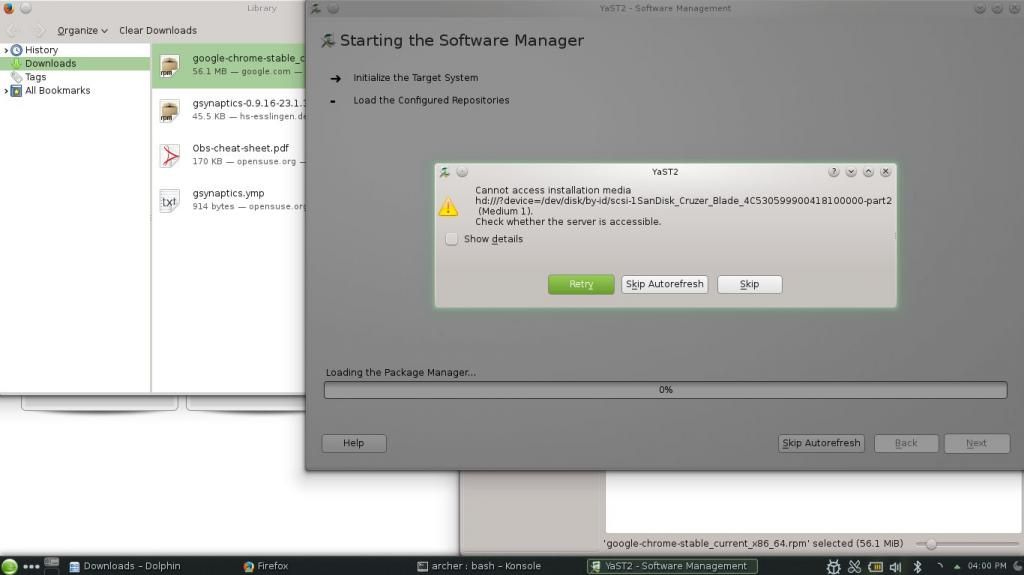
Task: Click the Back button in Software Manager
Action: 906,443
